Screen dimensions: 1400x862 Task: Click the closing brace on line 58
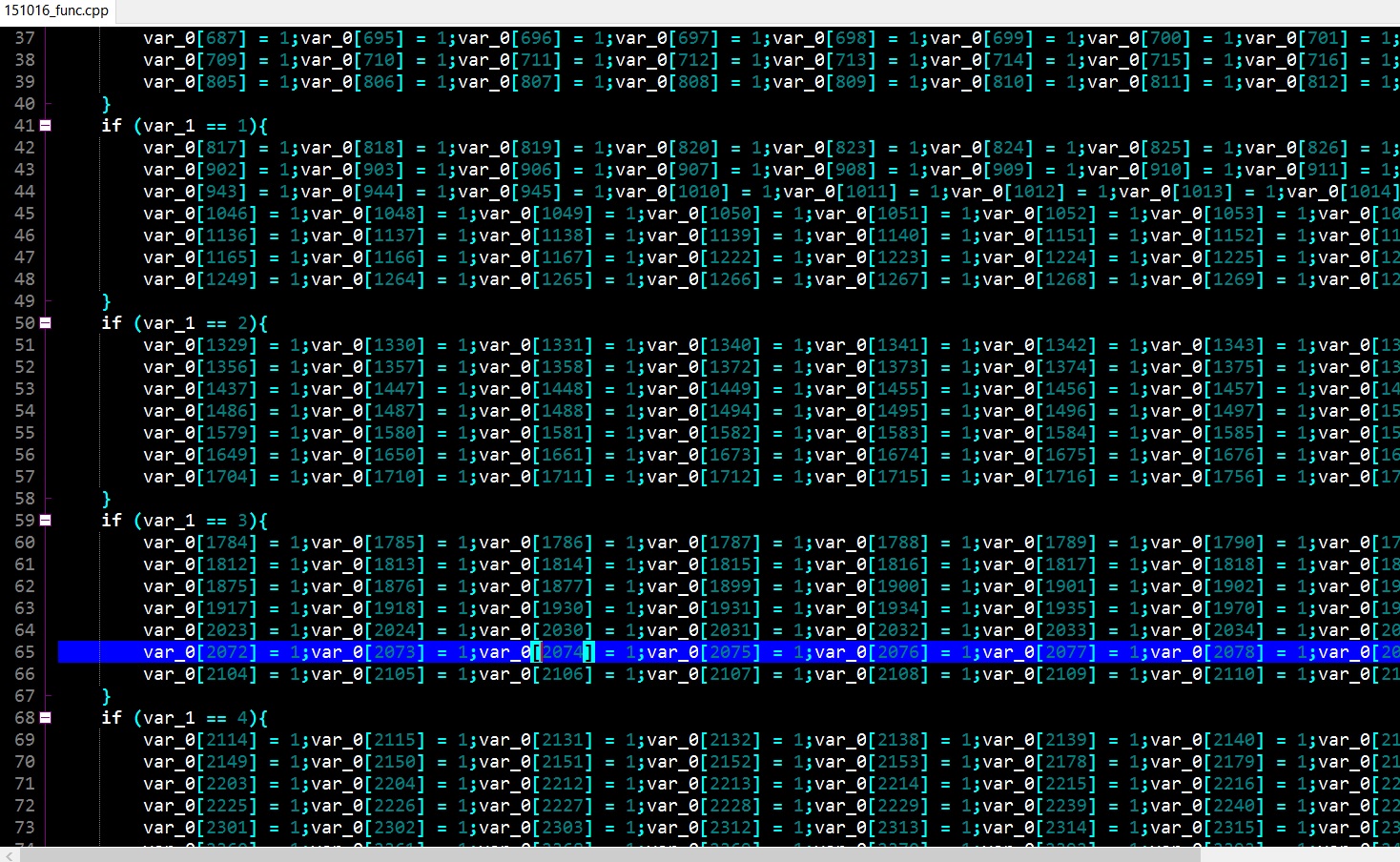coord(106,499)
